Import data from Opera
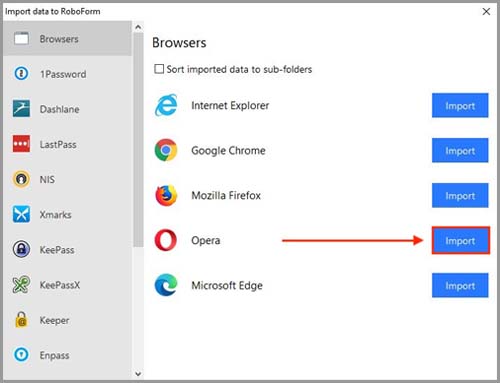 460,241
